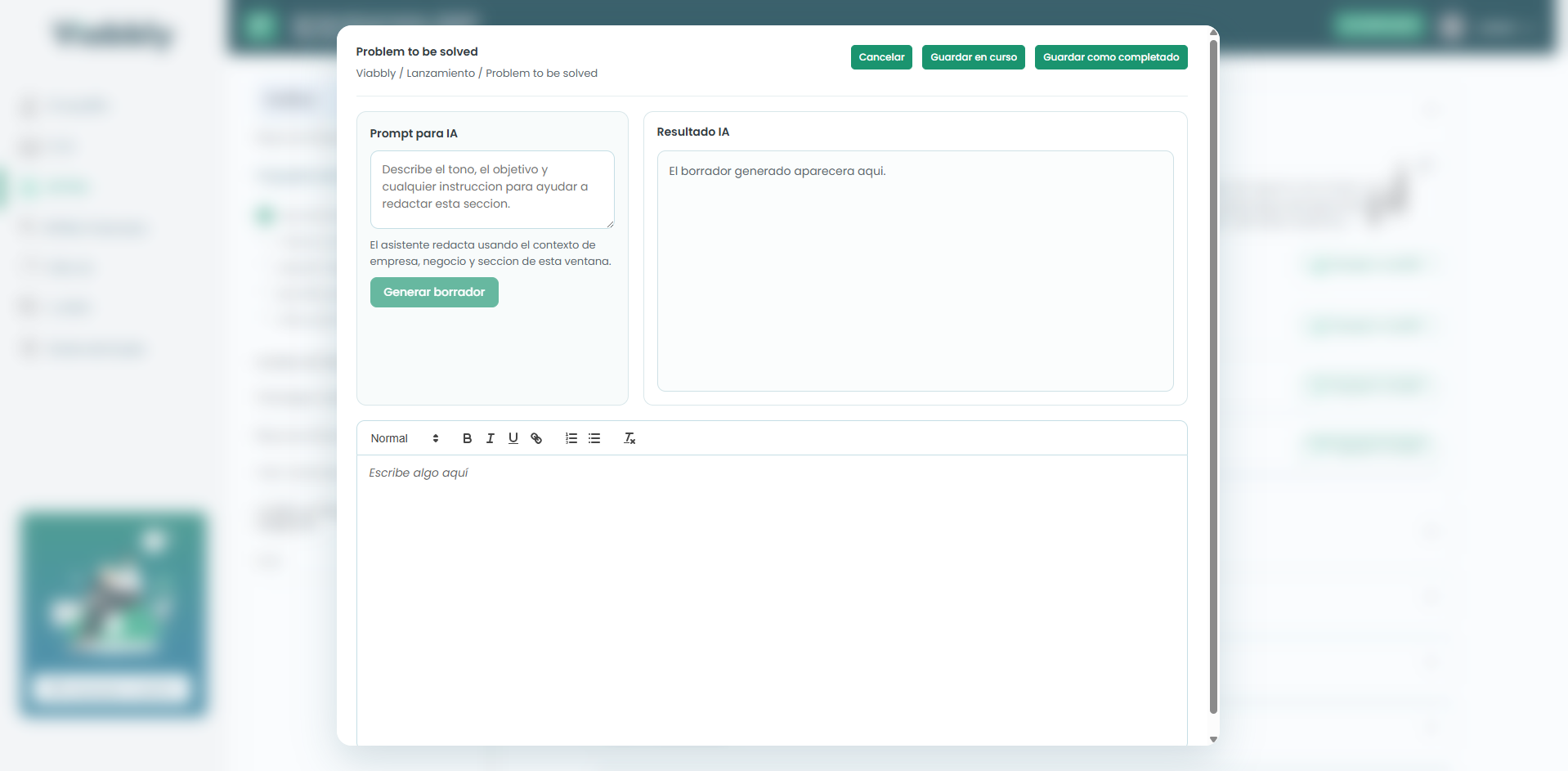Click Lanzamiento in the breadcrumb
Viewport: 1568px width, 771px height.
pos(441,74)
